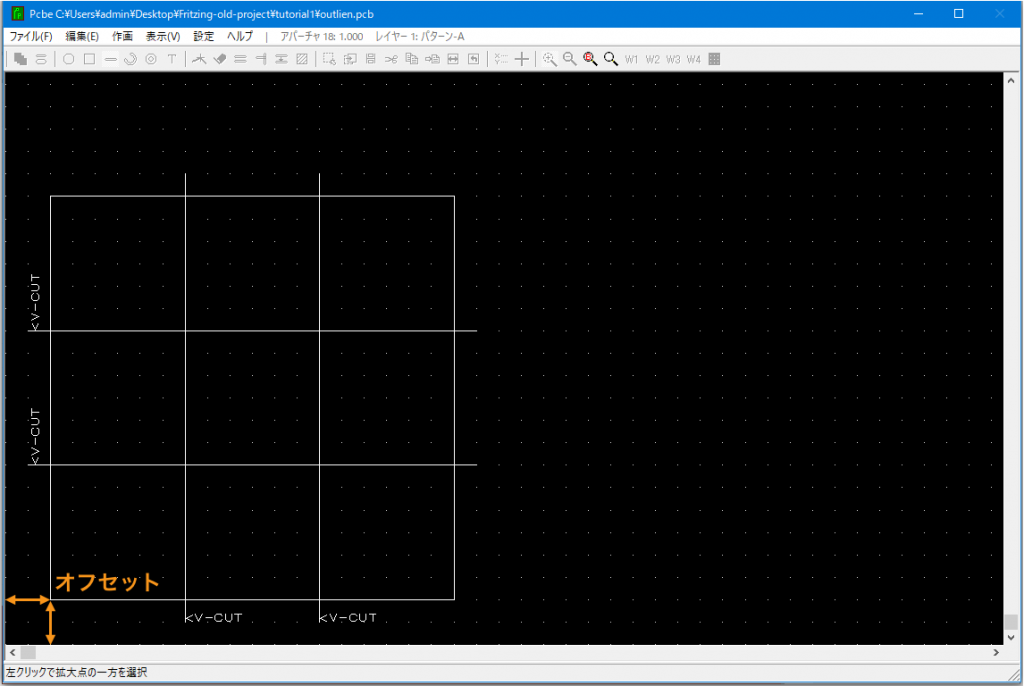This screenshot has width=1024, height=686.
Task: Select the dashed rectangle selection tool
Action: coord(329,59)
